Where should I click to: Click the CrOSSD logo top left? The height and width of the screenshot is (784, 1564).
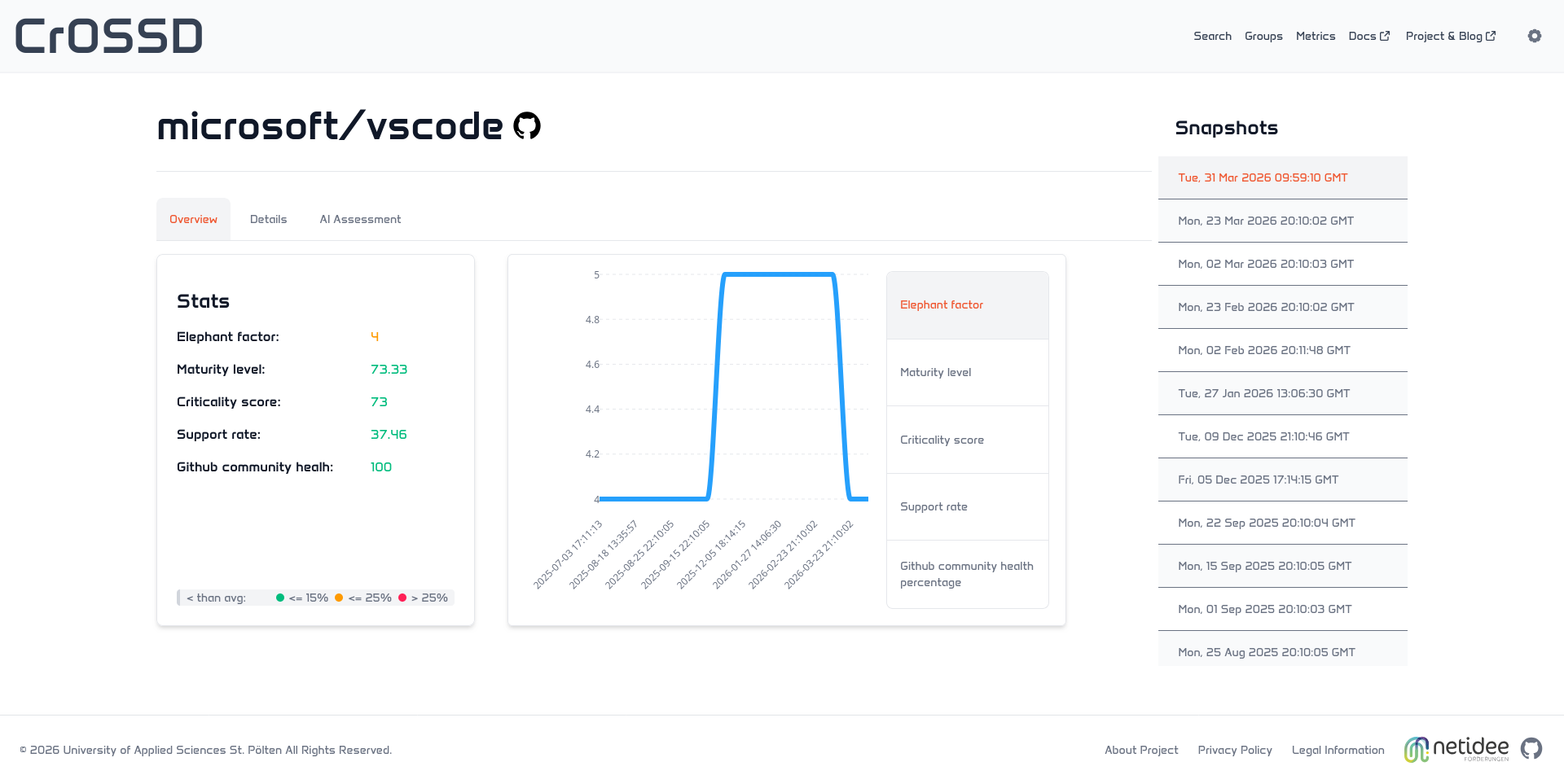point(108,35)
